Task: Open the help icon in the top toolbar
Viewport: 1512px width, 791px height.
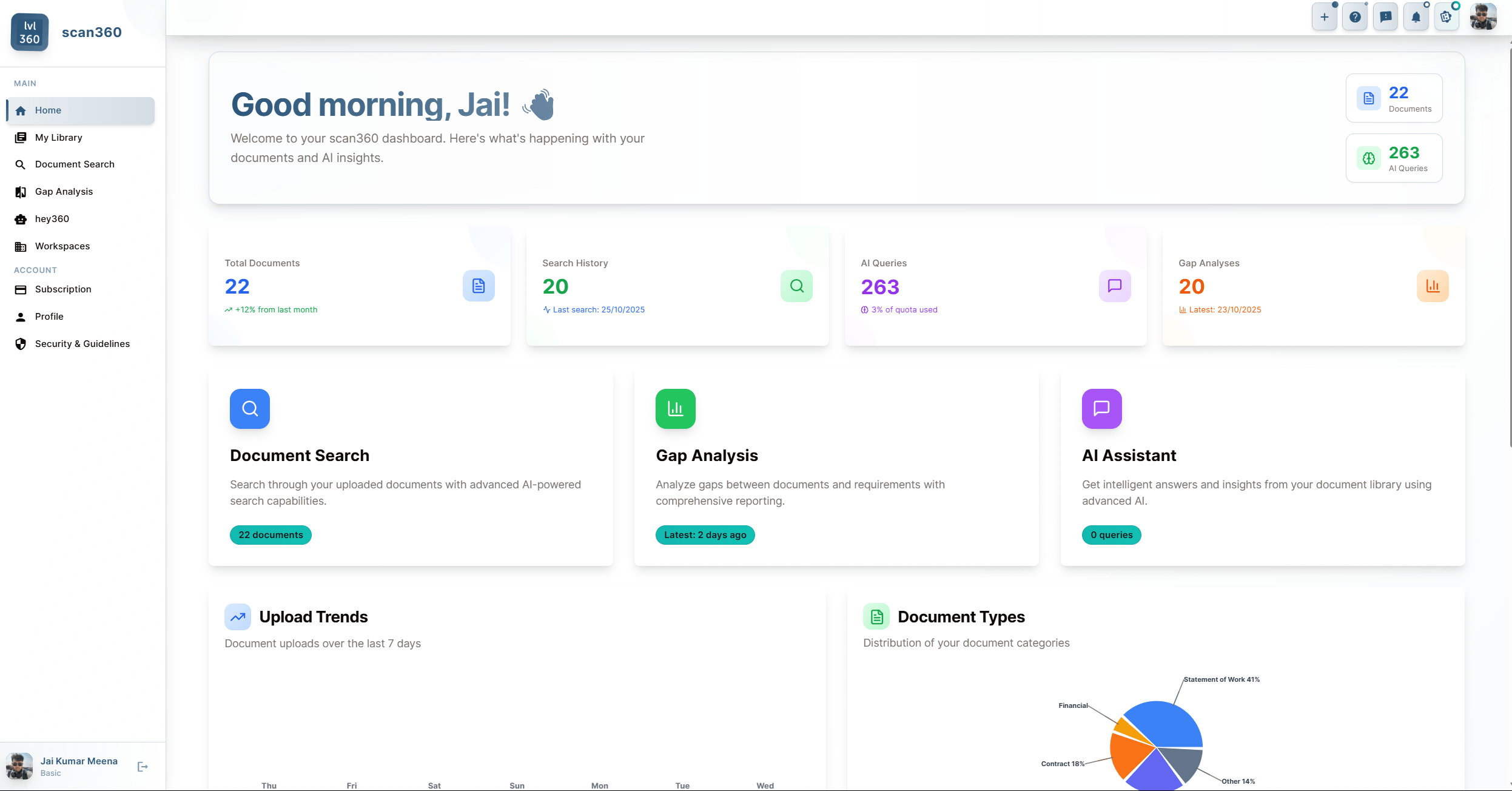Action: (x=1355, y=16)
